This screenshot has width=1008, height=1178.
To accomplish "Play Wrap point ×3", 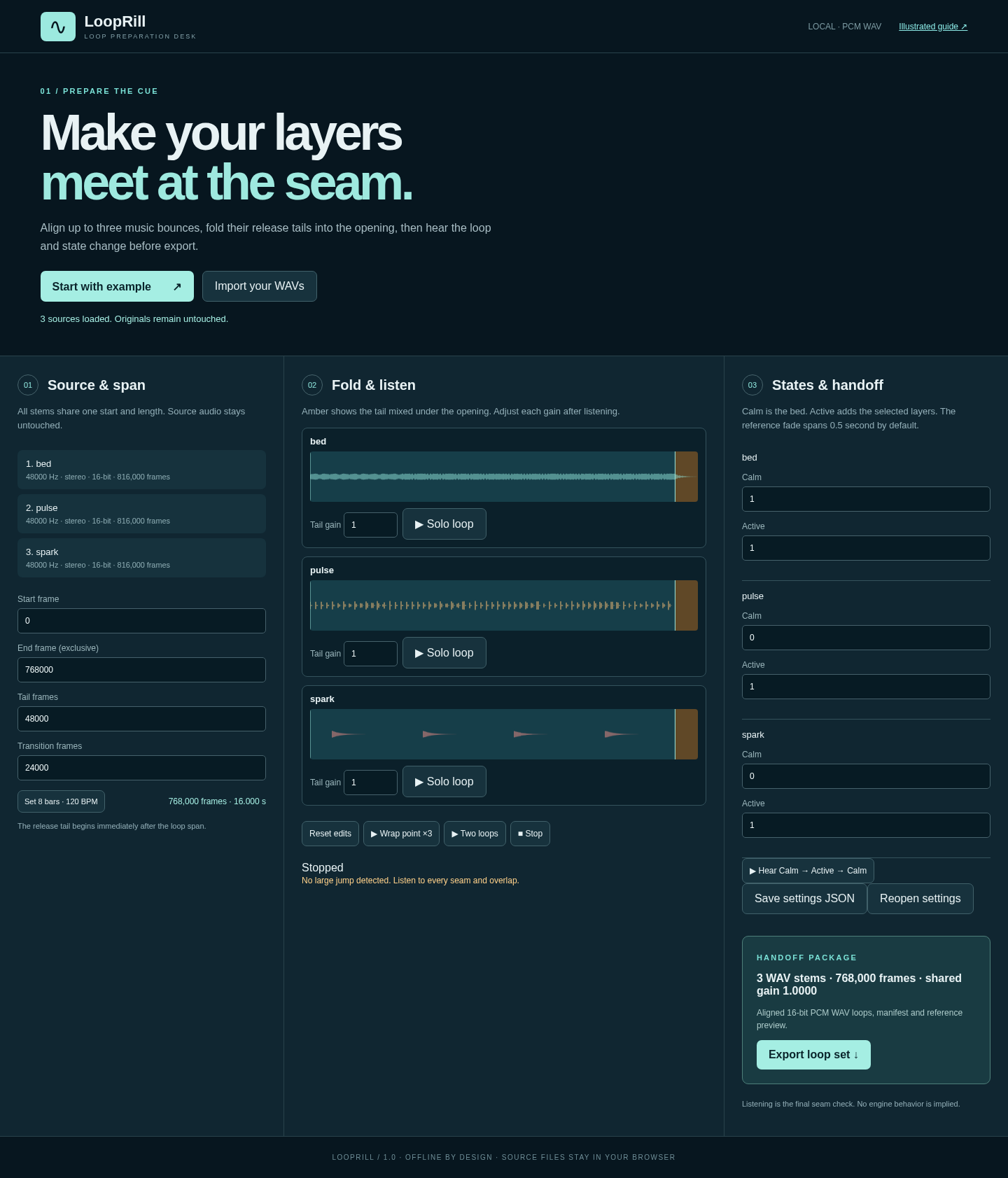I will click(x=401, y=834).
